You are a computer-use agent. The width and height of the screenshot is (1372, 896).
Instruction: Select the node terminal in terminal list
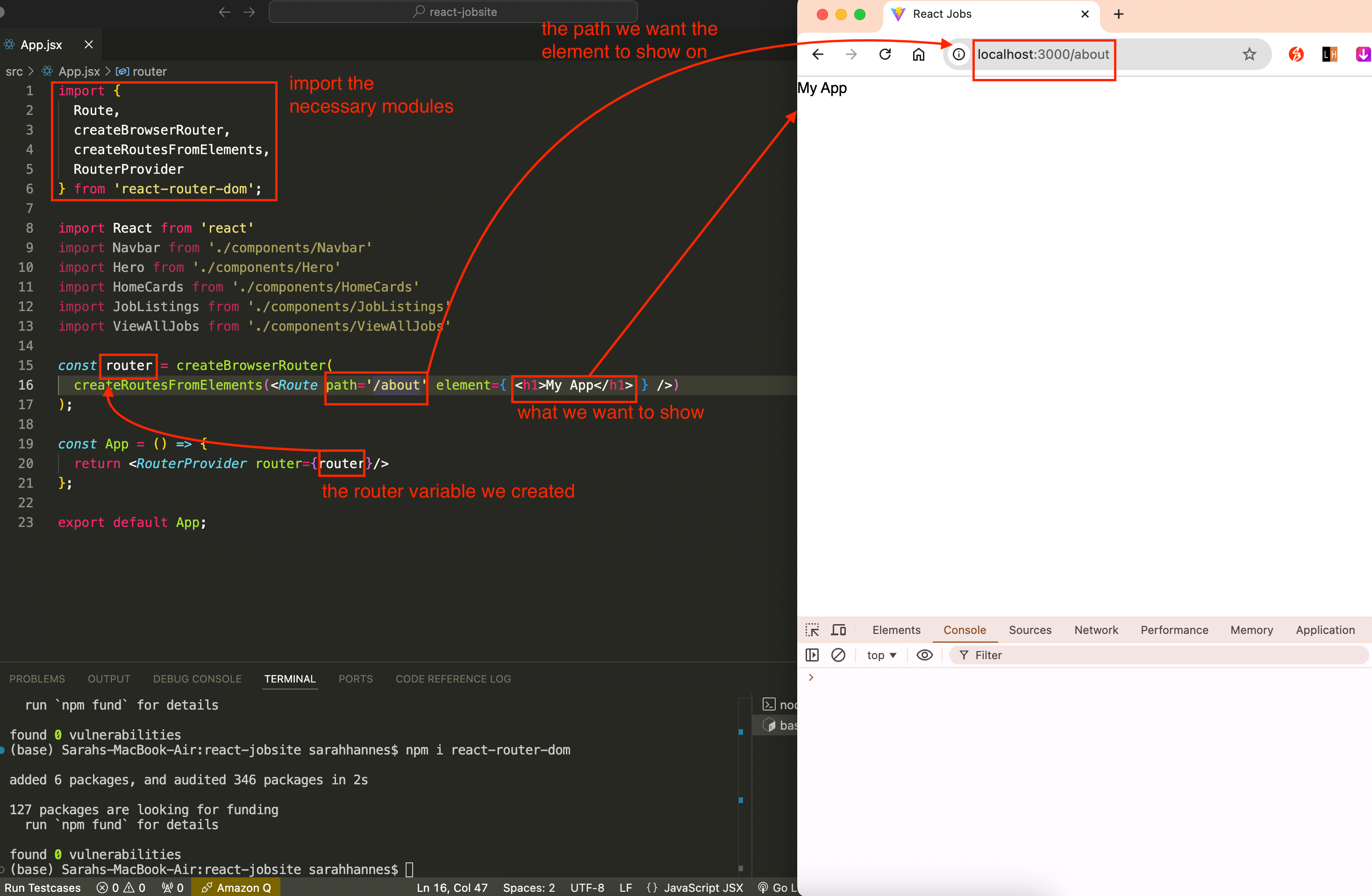coord(780,704)
